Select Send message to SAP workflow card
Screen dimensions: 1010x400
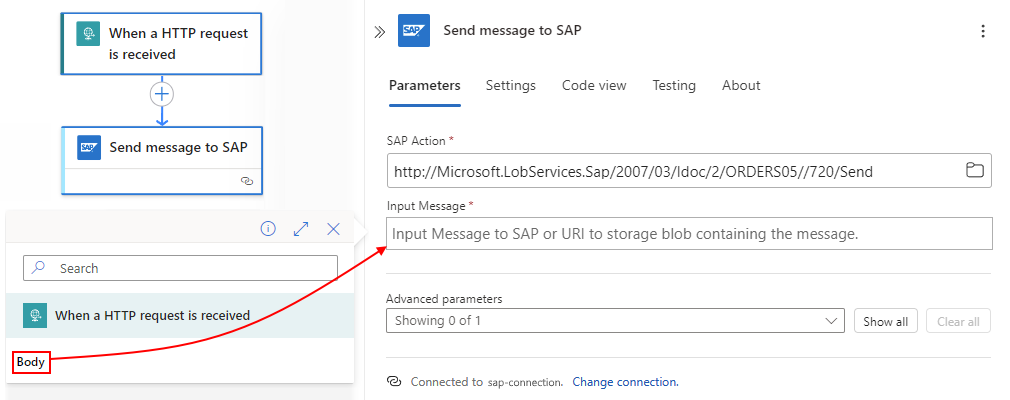click(x=162, y=160)
